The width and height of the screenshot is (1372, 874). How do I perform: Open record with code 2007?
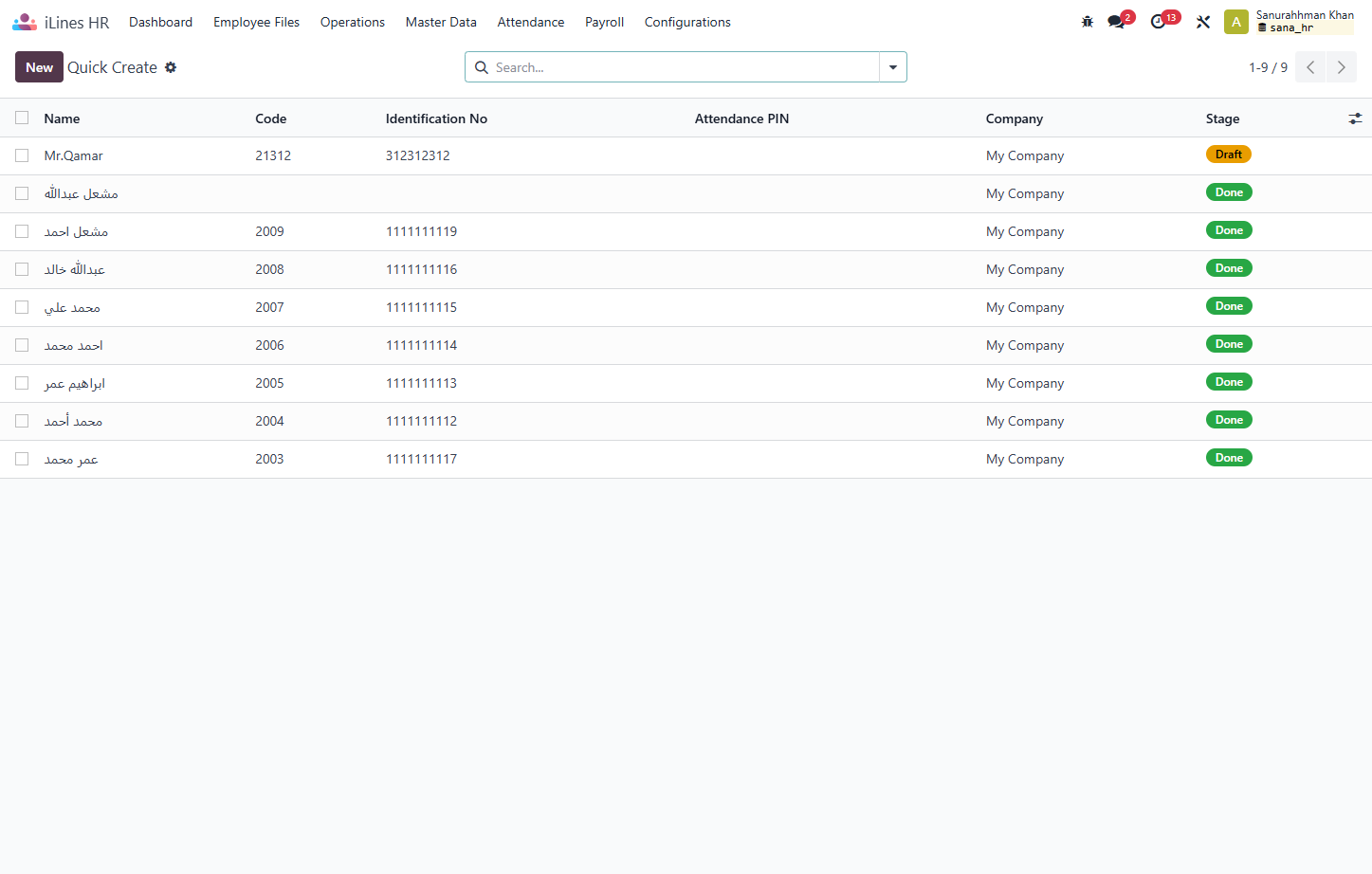coord(269,307)
